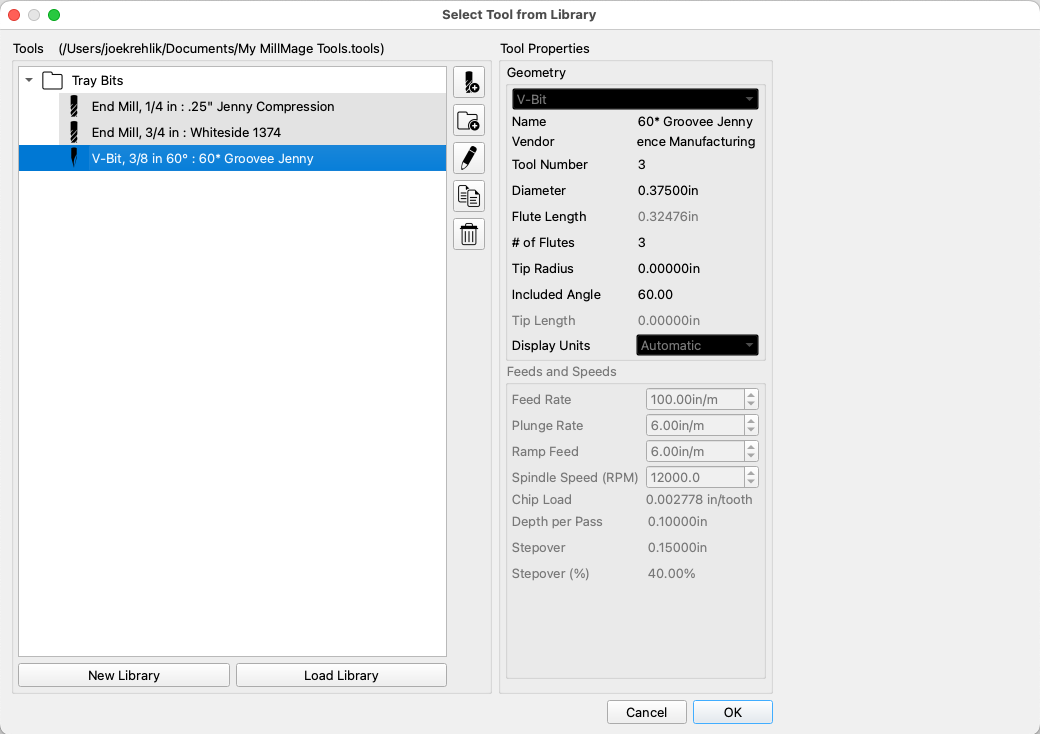Click the V-Bit 60° tool icon
1040x734 pixels.
click(74, 158)
